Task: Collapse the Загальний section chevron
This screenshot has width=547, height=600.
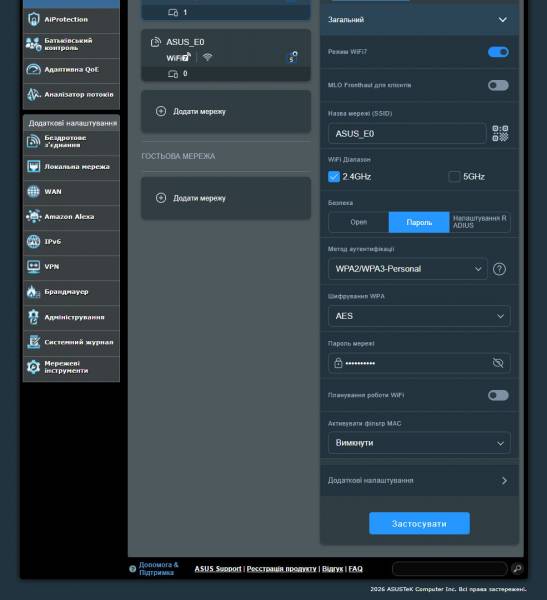Action: pyautogui.click(x=502, y=20)
